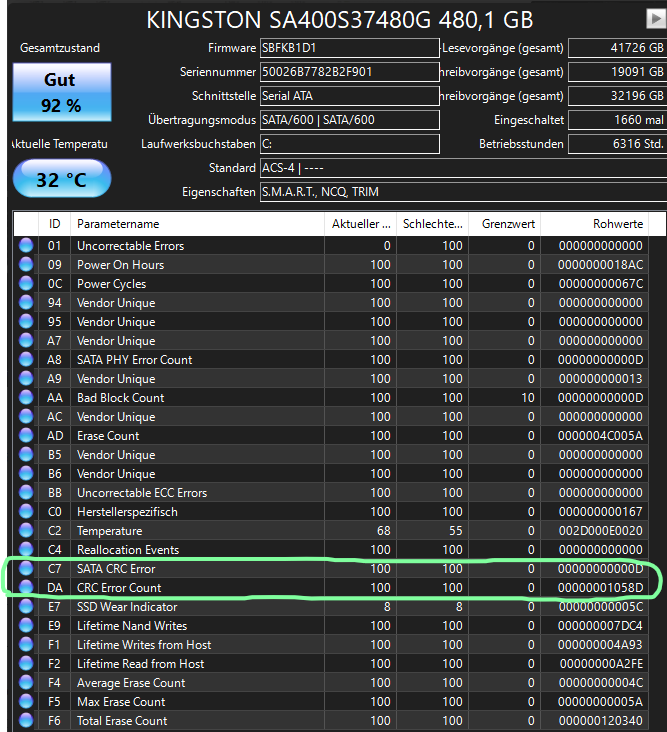
Task: Click status orb of Average Erase Count row
Action: [26, 683]
